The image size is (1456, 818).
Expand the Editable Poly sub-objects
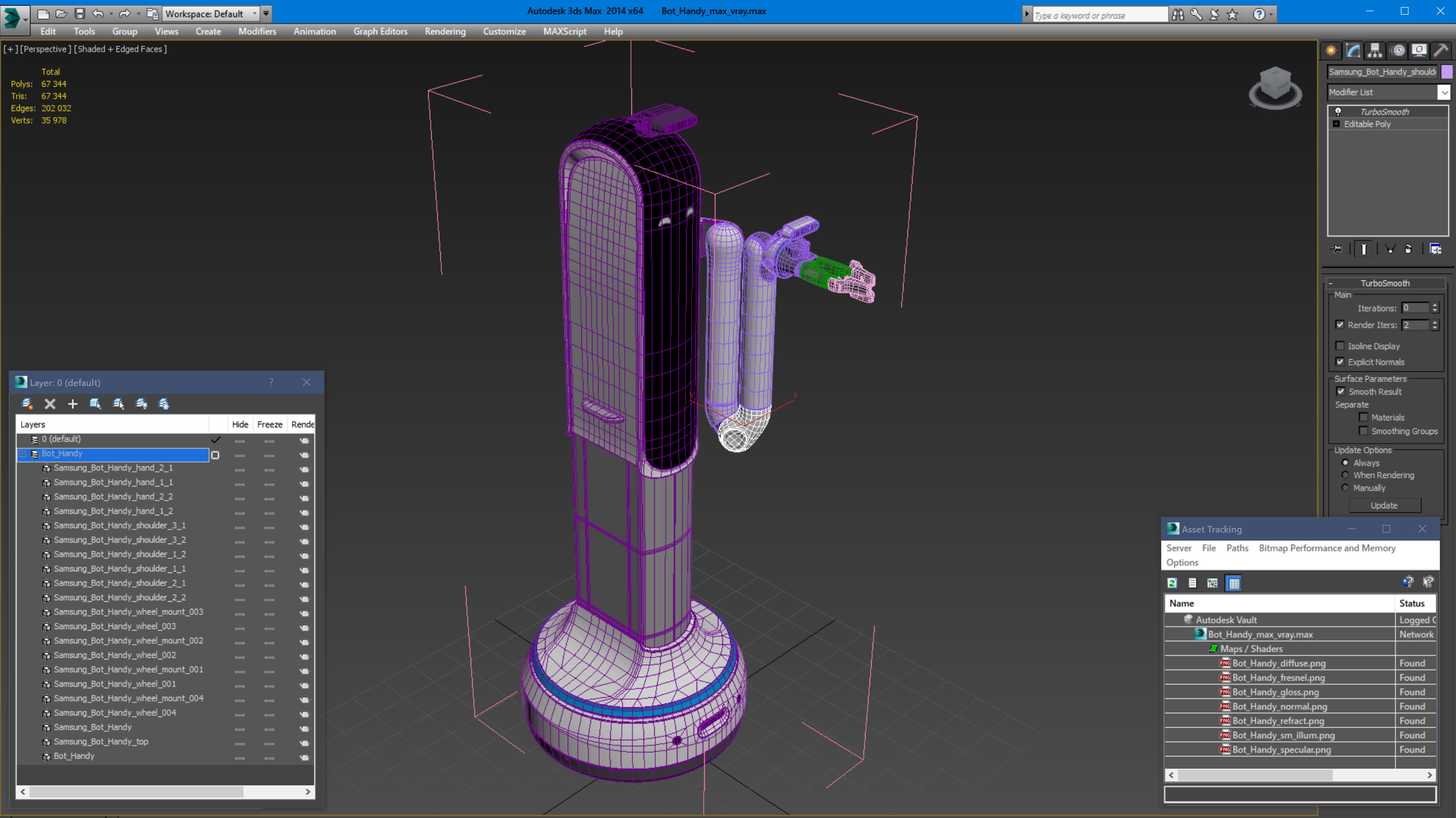(1336, 124)
